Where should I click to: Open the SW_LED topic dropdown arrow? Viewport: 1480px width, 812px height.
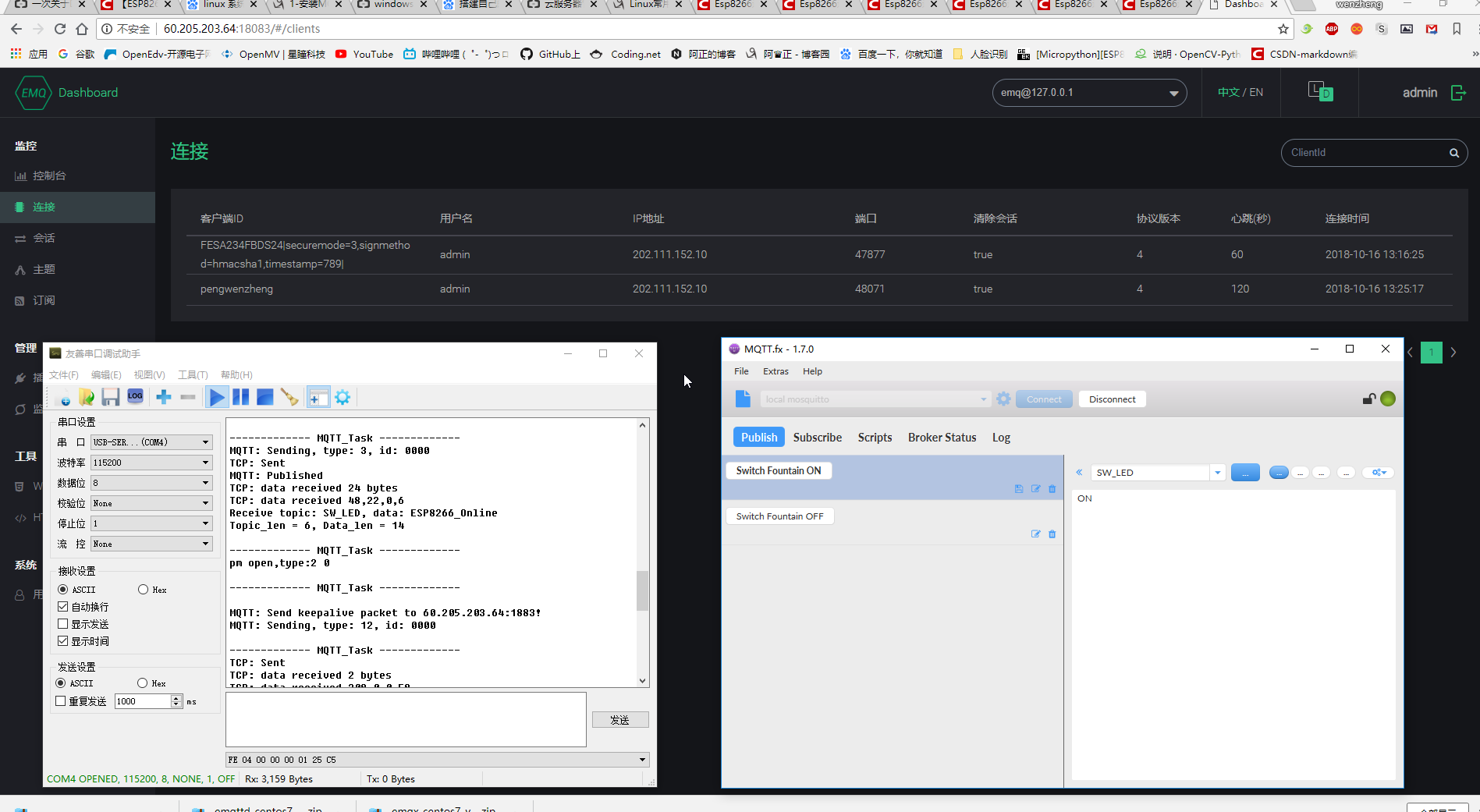click(1217, 473)
